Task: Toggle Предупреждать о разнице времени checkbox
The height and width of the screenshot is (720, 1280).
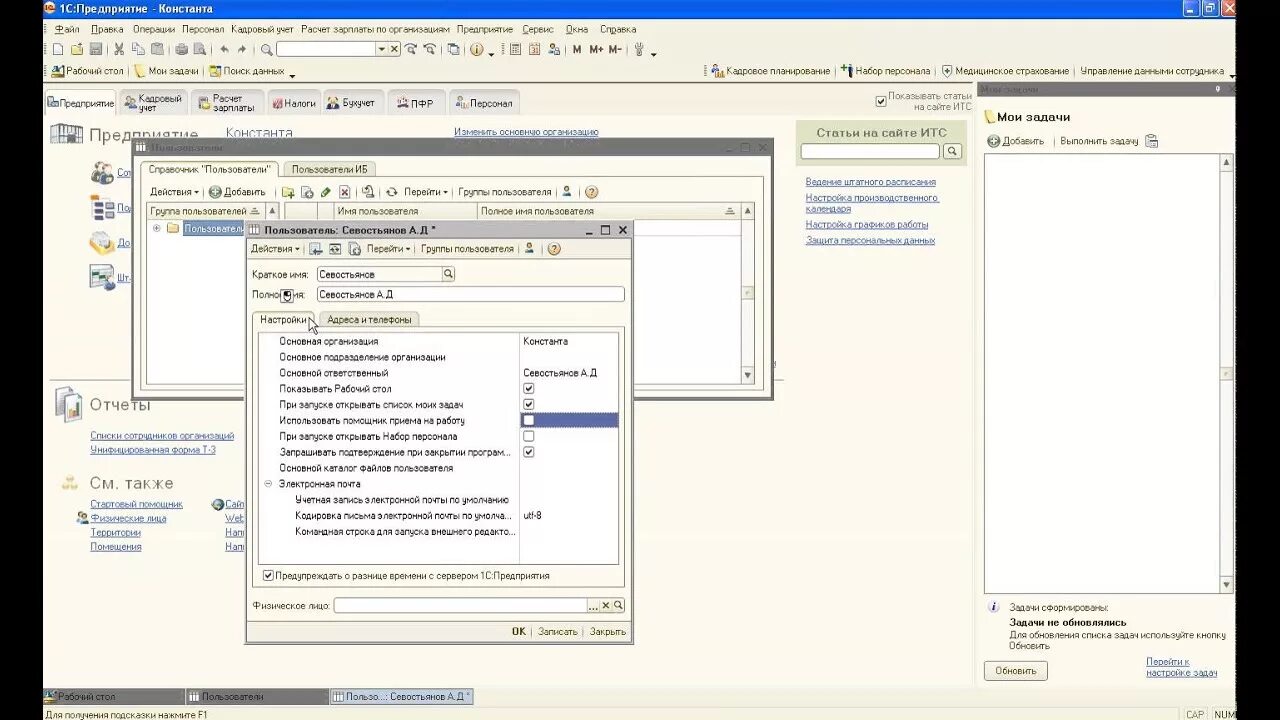Action: (268, 576)
